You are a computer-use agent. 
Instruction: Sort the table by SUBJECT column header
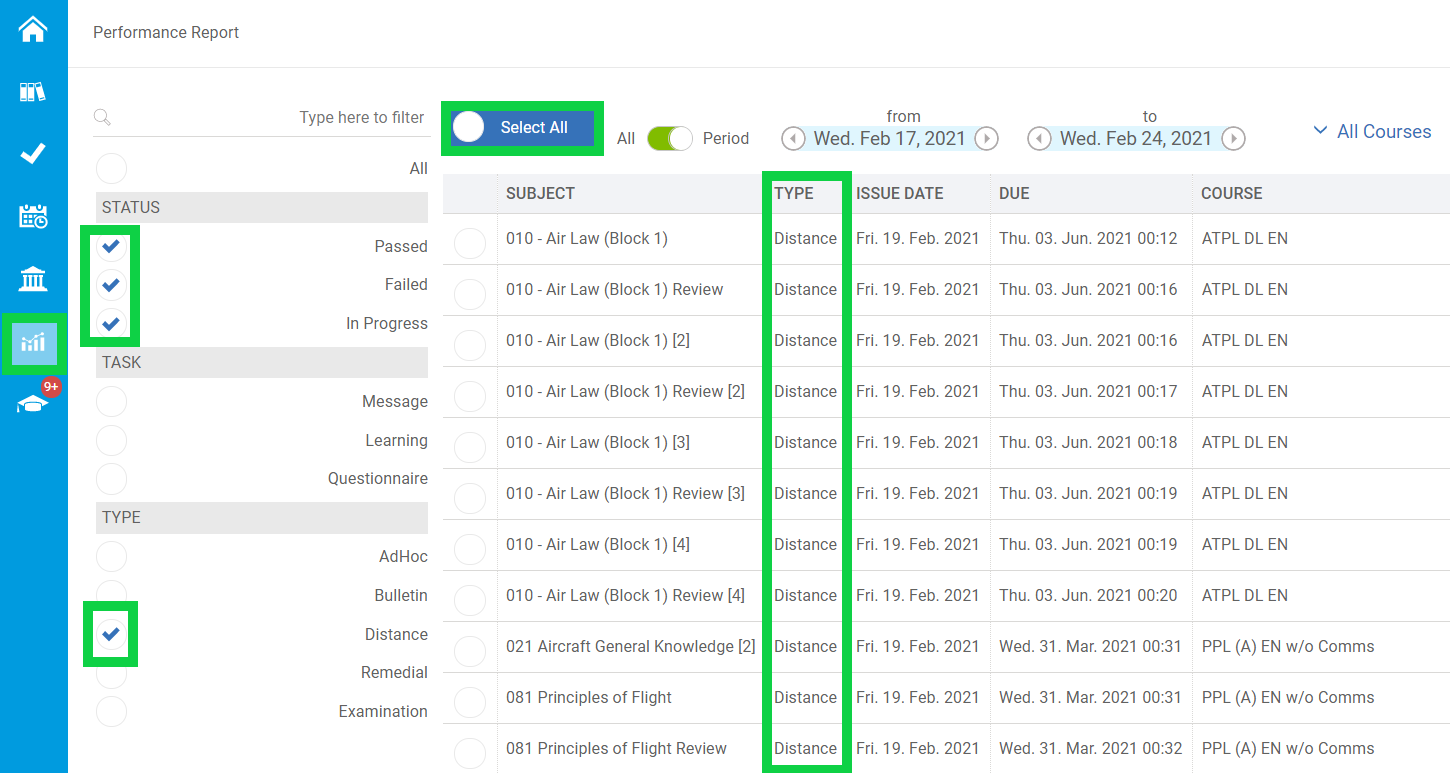[x=540, y=193]
